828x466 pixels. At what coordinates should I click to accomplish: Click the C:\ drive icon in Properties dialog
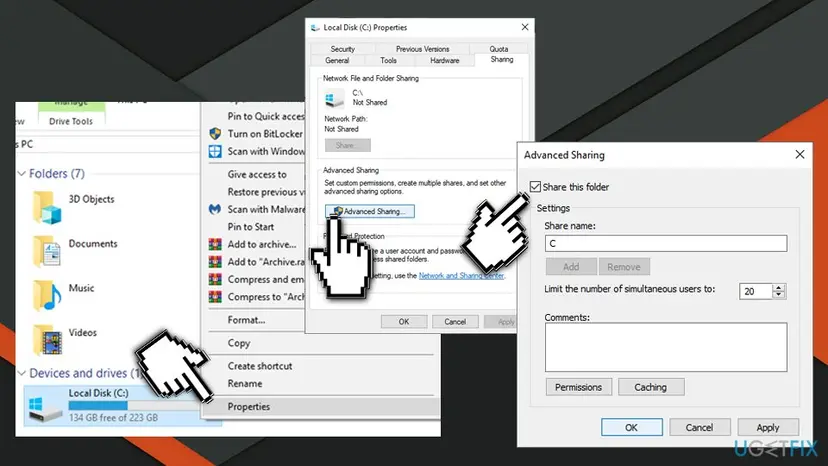[x=334, y=99]
